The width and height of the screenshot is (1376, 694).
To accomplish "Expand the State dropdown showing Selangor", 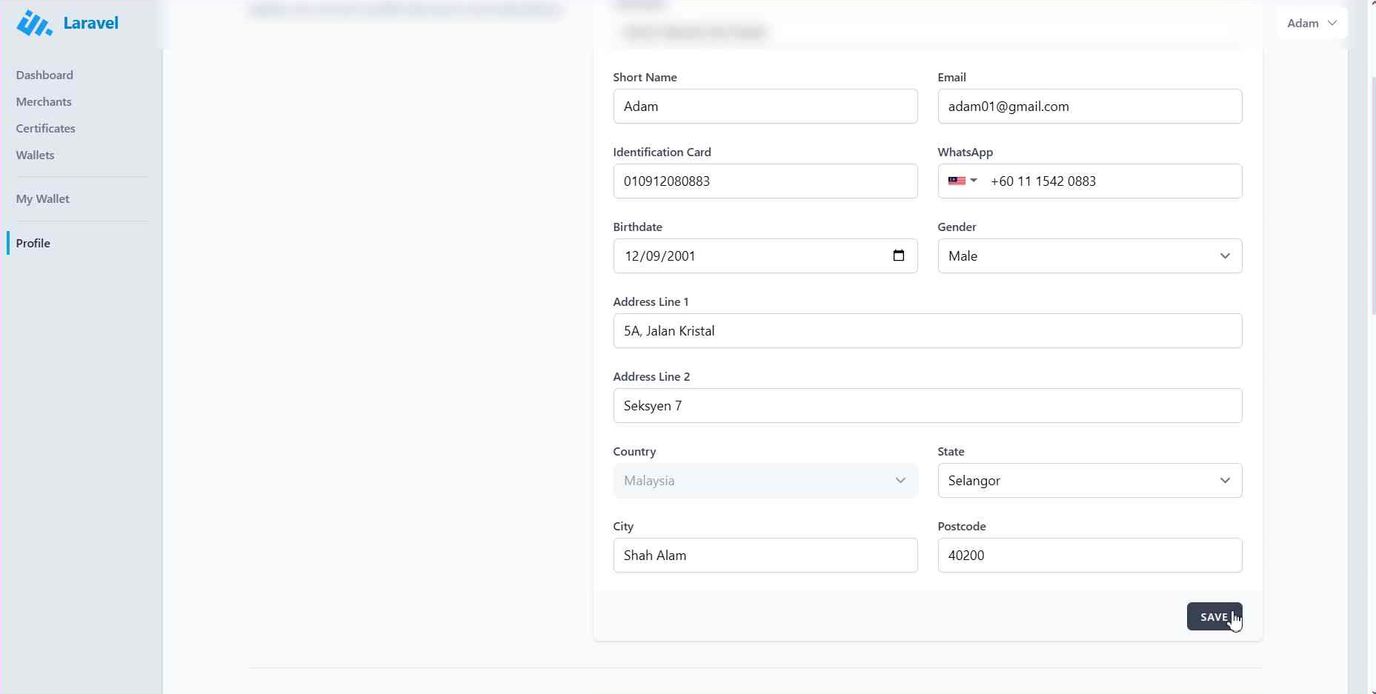I will click(1089, 481).
